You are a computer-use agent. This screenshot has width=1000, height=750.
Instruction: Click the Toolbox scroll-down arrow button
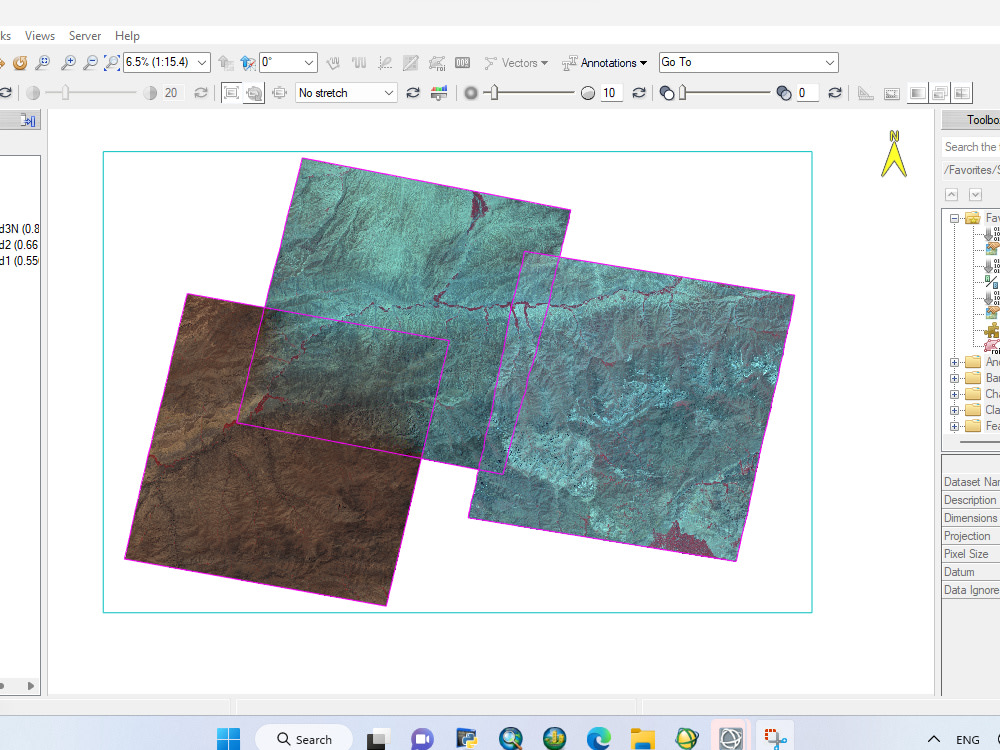(975, 195)
